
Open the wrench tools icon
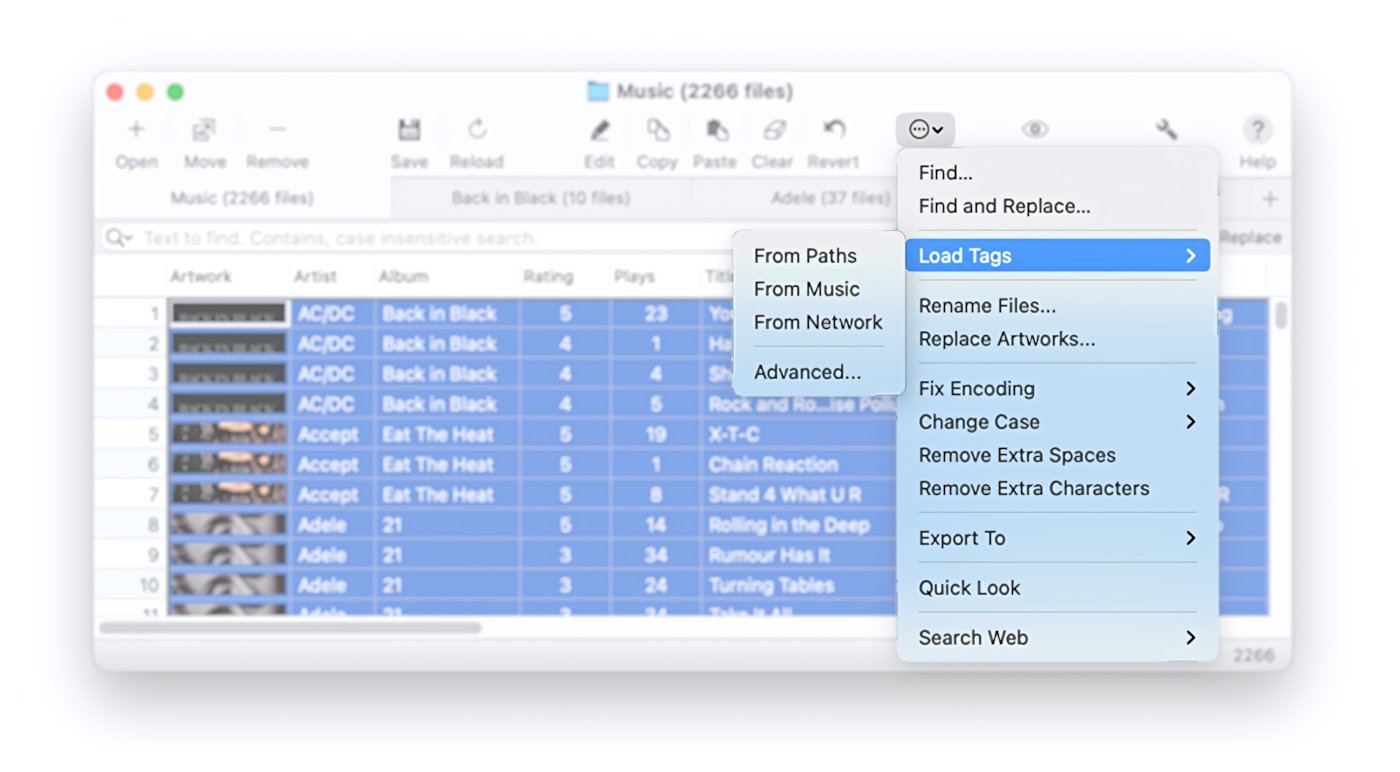1166,129
